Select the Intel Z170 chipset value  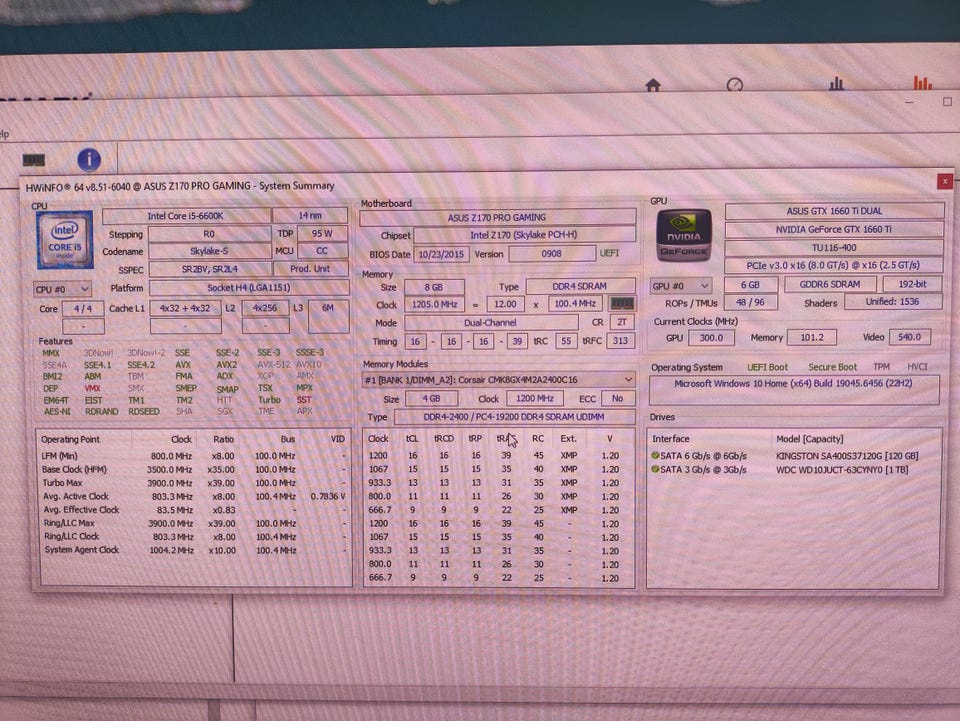[525, 235]
